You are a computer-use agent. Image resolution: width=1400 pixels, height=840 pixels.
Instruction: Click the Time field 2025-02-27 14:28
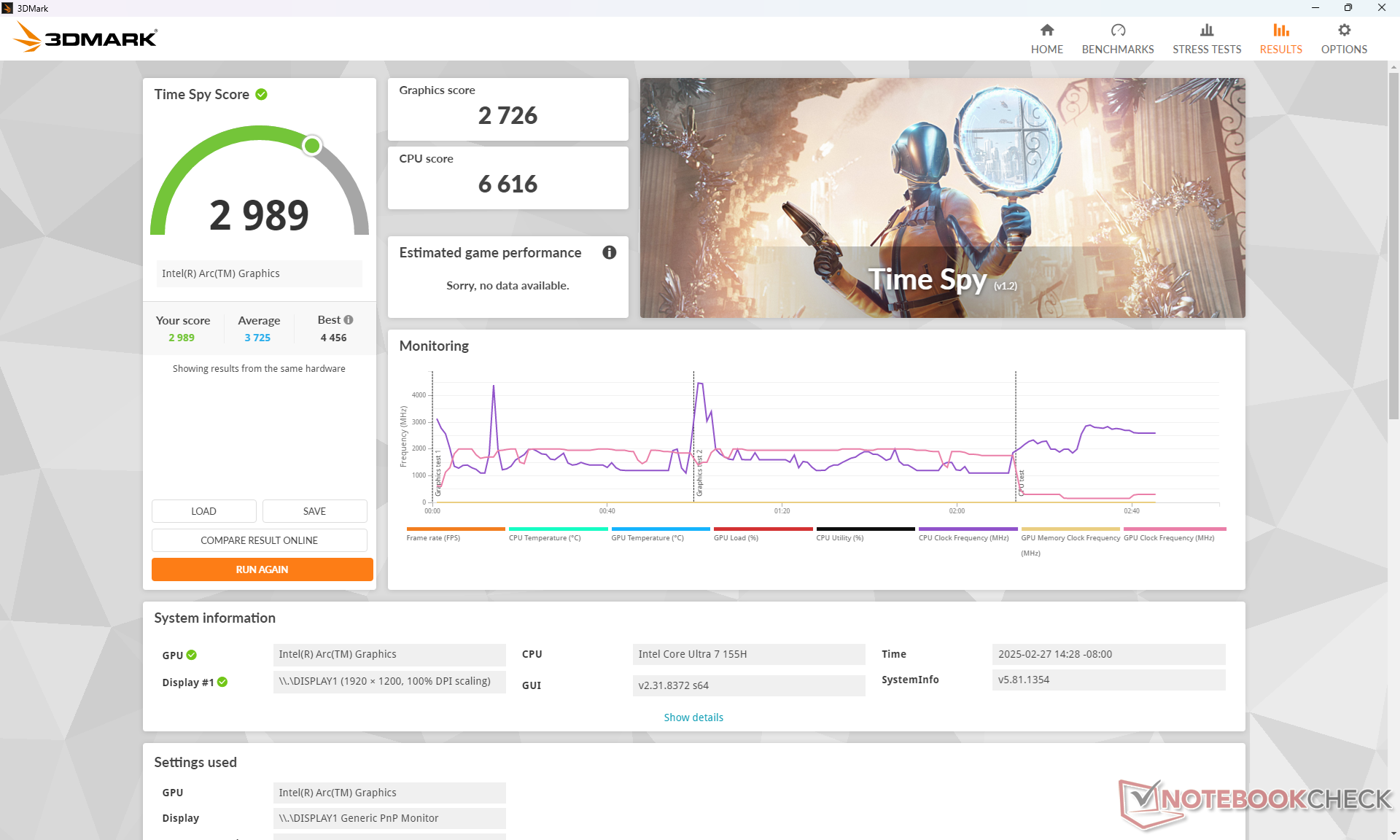(x=1108, y=654)
